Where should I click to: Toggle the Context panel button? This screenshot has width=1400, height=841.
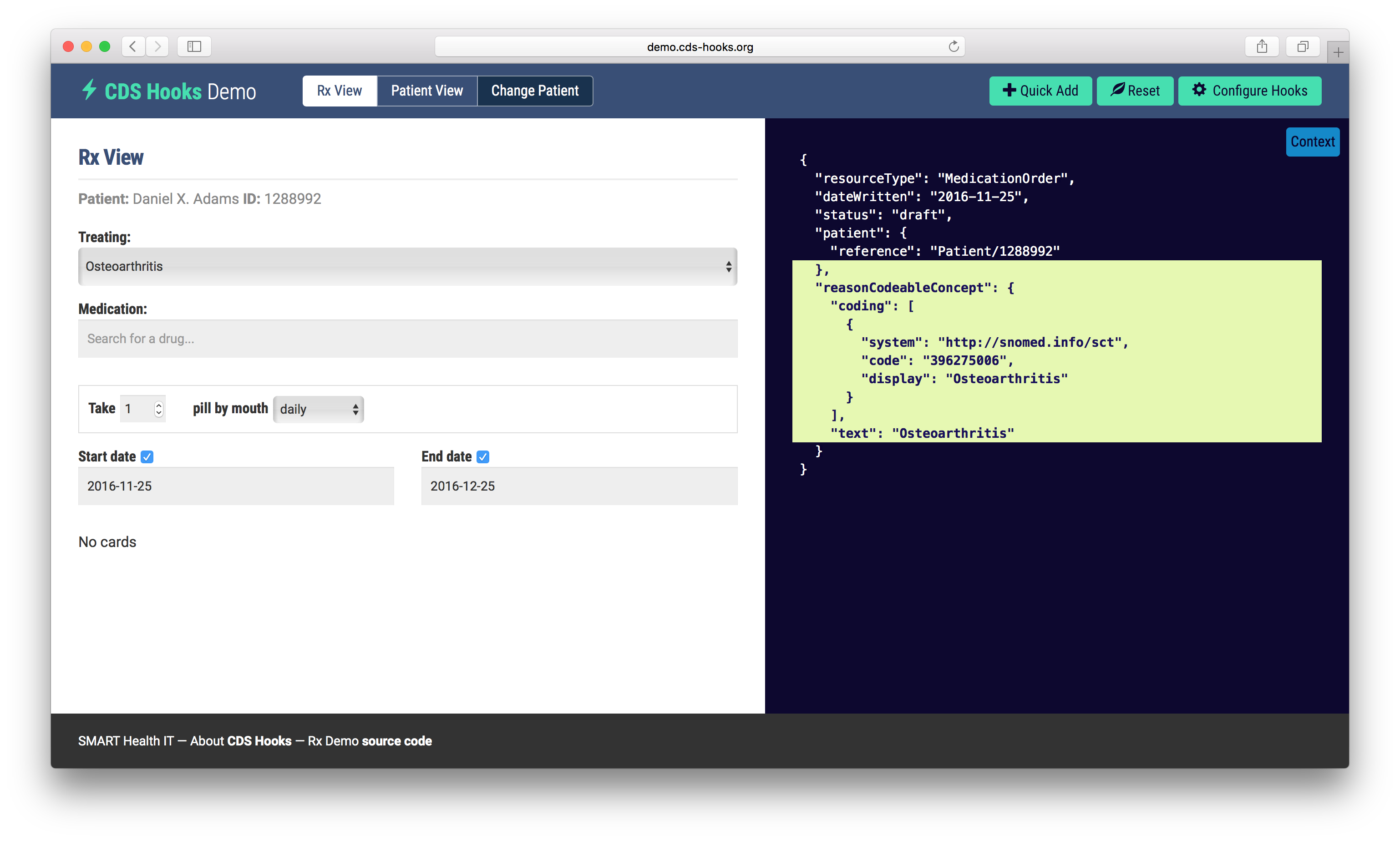click(x=1312, y=142)
